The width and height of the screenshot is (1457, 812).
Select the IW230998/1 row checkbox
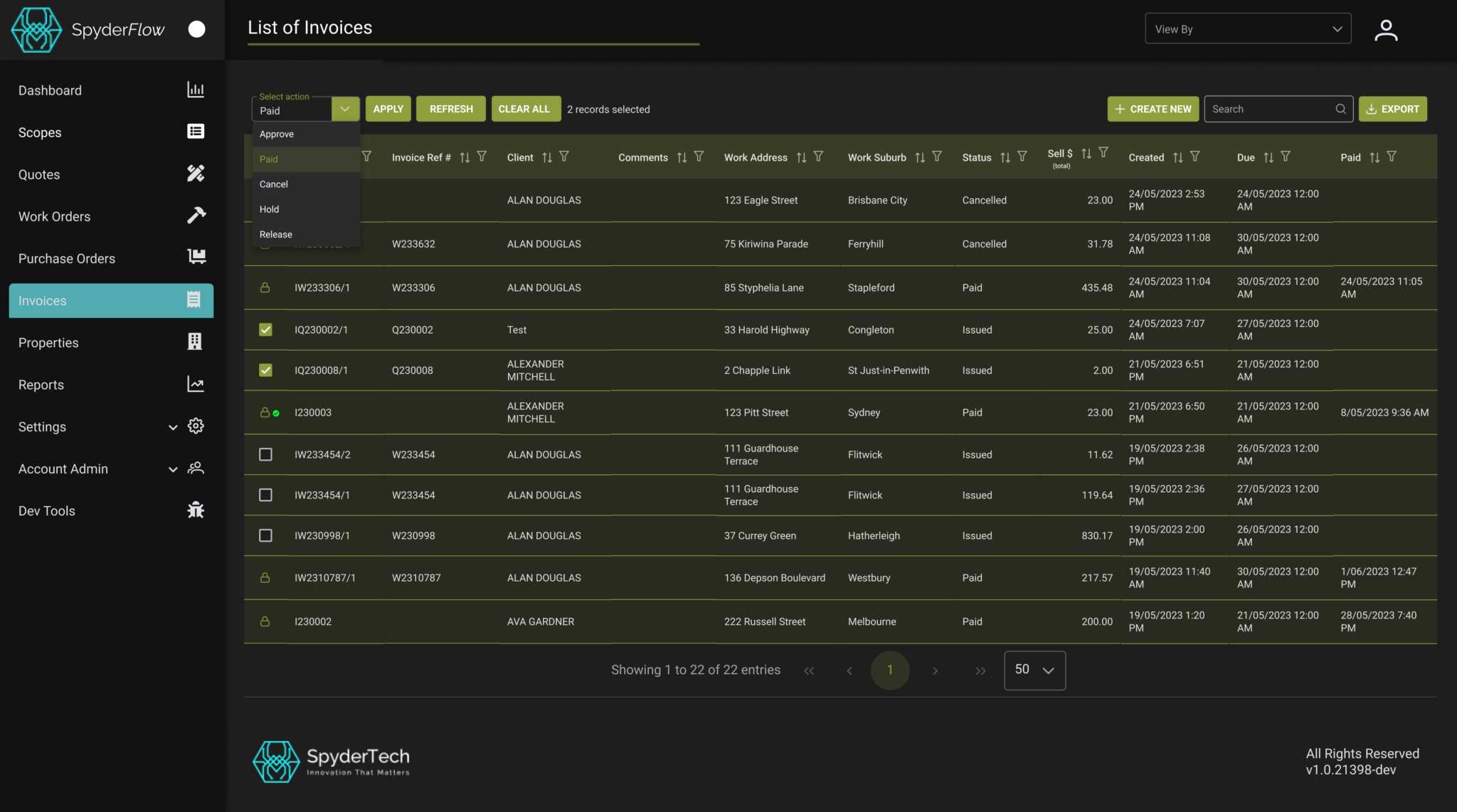(x=265, y=535)
